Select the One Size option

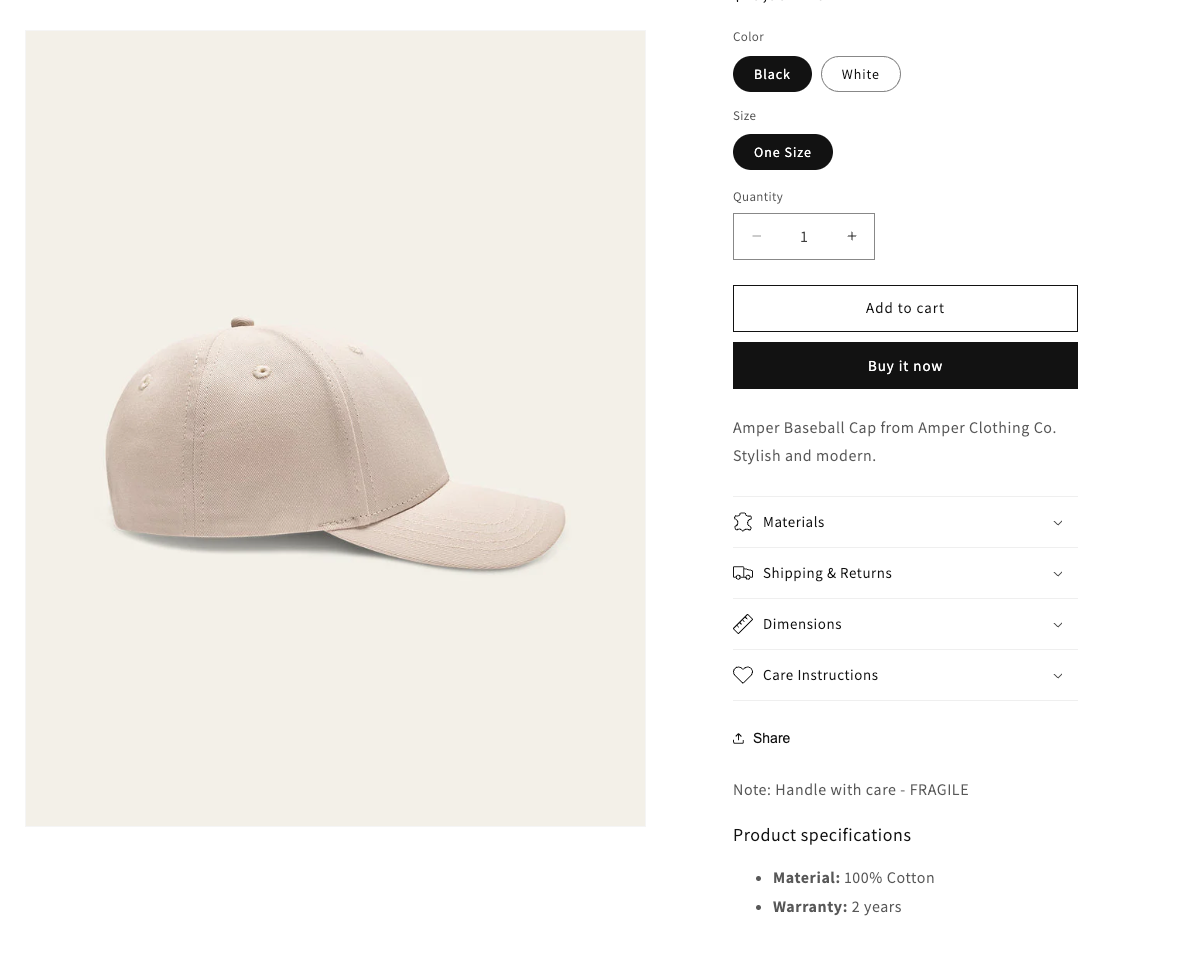click(x=782, y=152)
